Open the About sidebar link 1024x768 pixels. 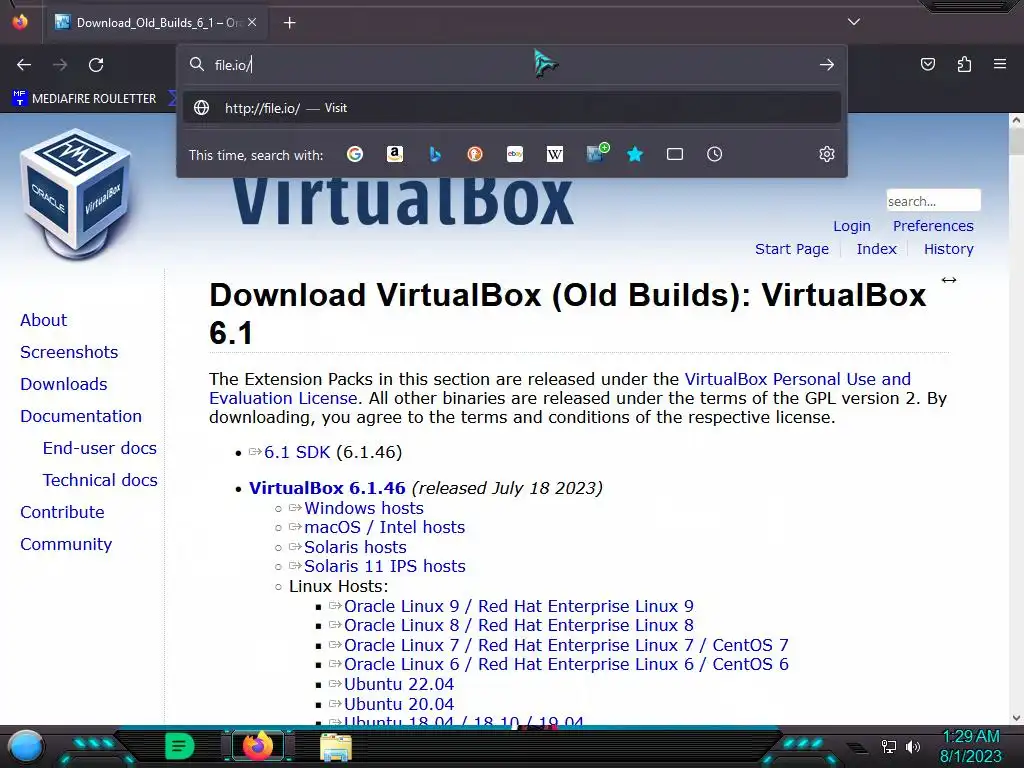click(x=43, y=320)
